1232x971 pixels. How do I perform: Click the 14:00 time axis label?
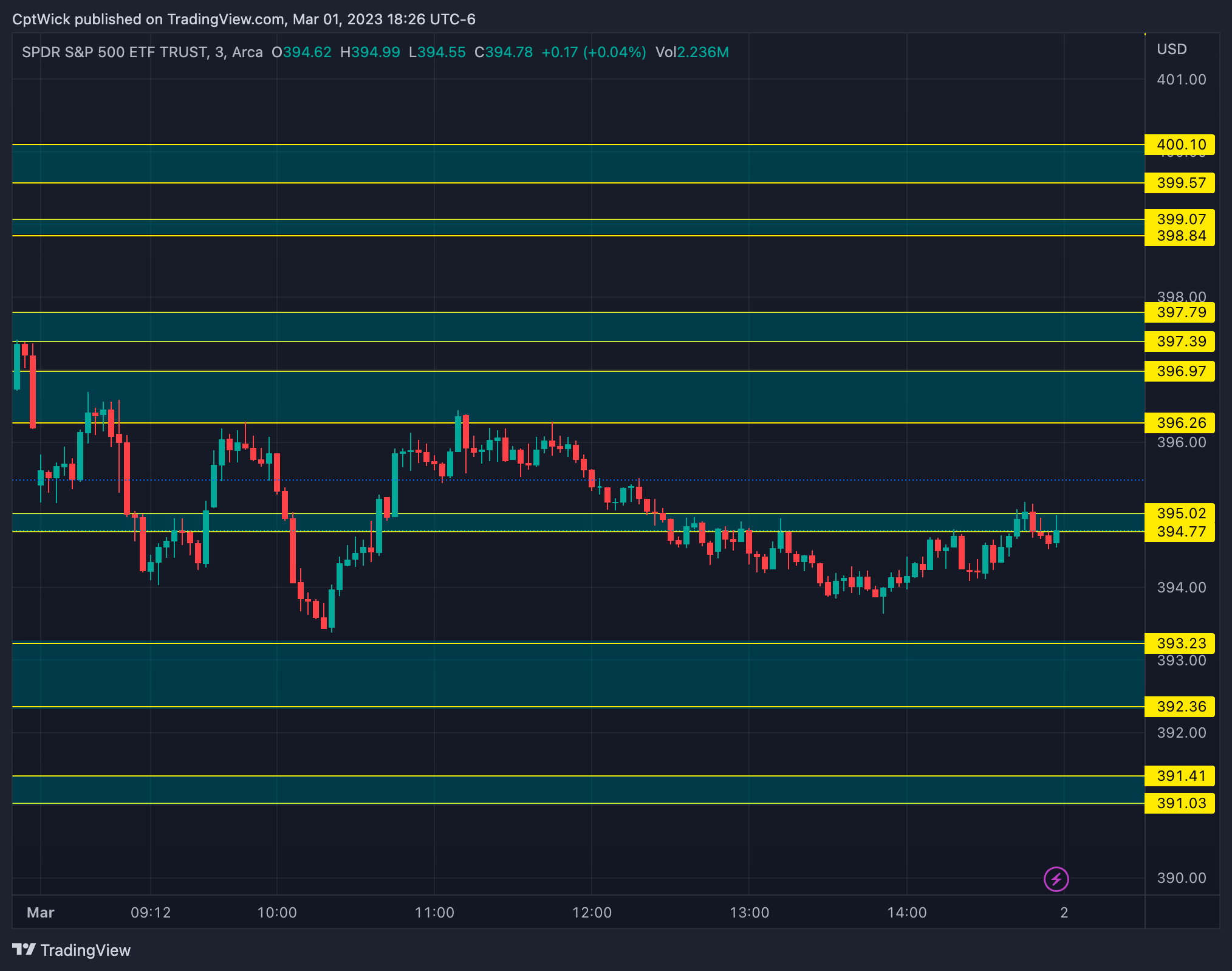click(x=907, y=913)
